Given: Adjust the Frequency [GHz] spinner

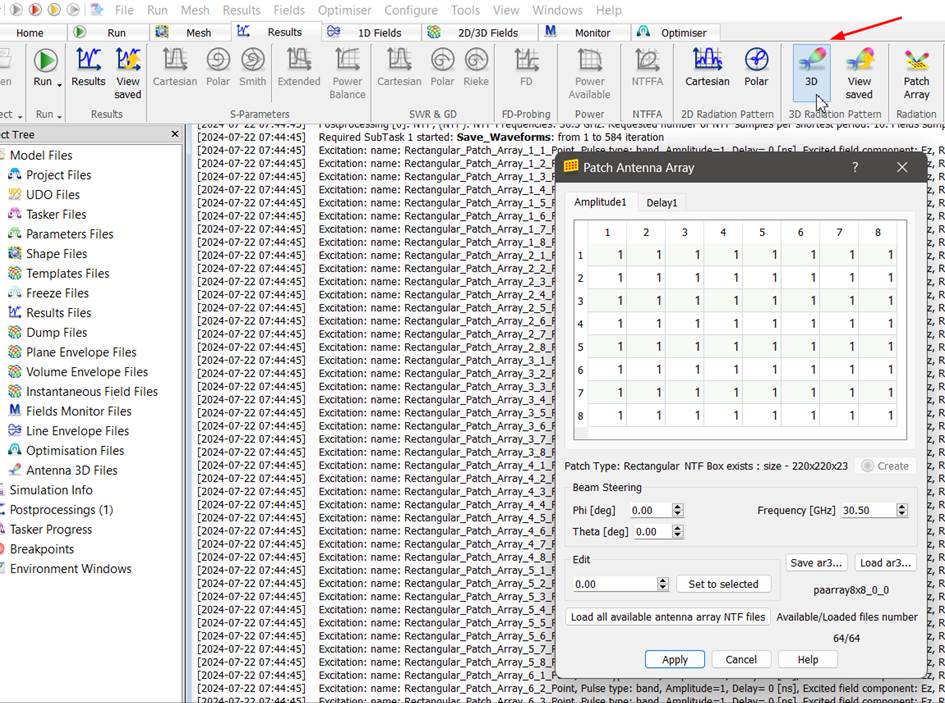Looking at the screenshot, I should pos(902,510).
